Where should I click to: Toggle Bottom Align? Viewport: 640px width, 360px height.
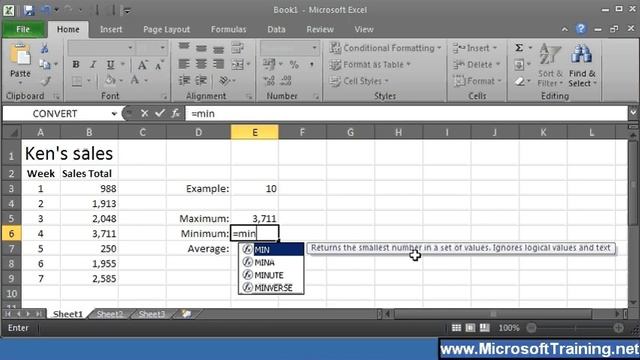[x=218, y=48]
